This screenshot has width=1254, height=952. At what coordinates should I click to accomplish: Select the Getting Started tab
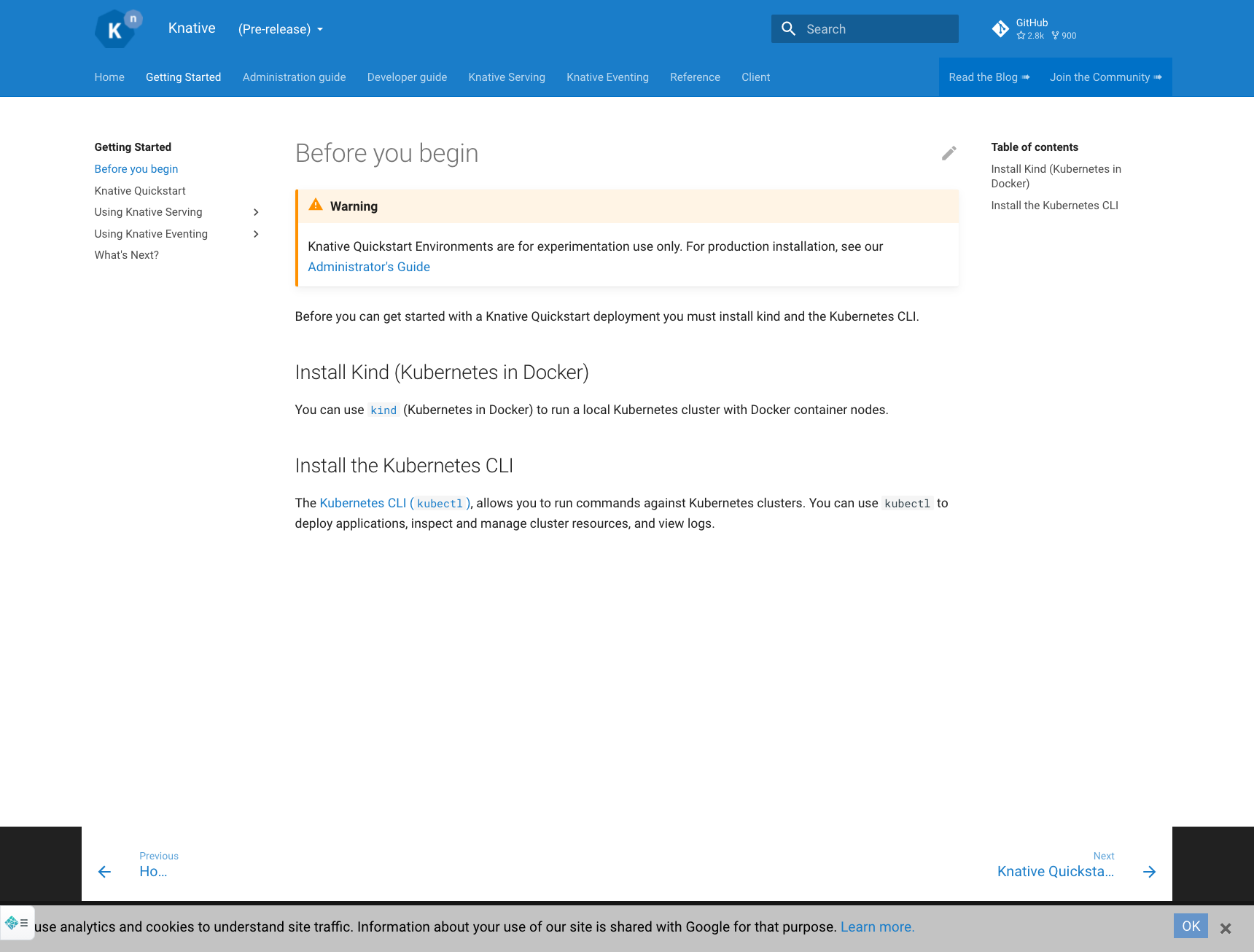(x=183, y=77)
